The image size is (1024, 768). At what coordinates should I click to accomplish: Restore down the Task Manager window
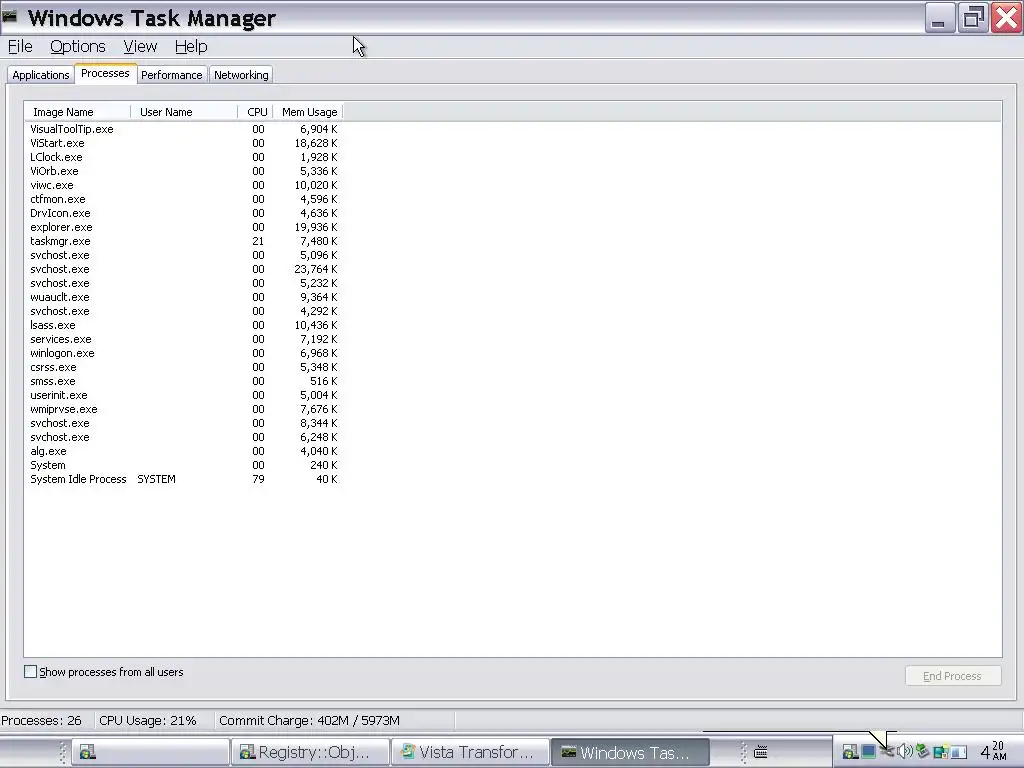(x=973, y=18)
